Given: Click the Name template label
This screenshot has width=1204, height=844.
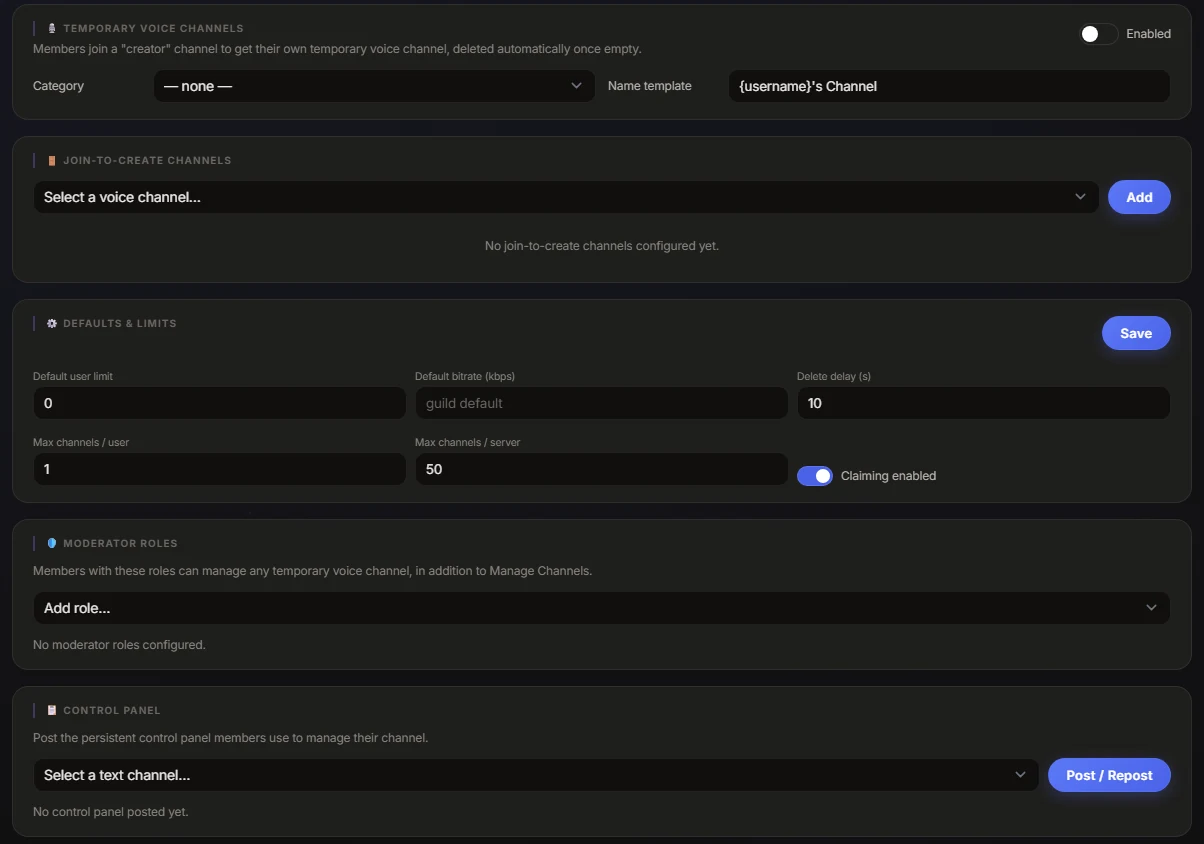Looking at the screenshot, I should point(650,86).
